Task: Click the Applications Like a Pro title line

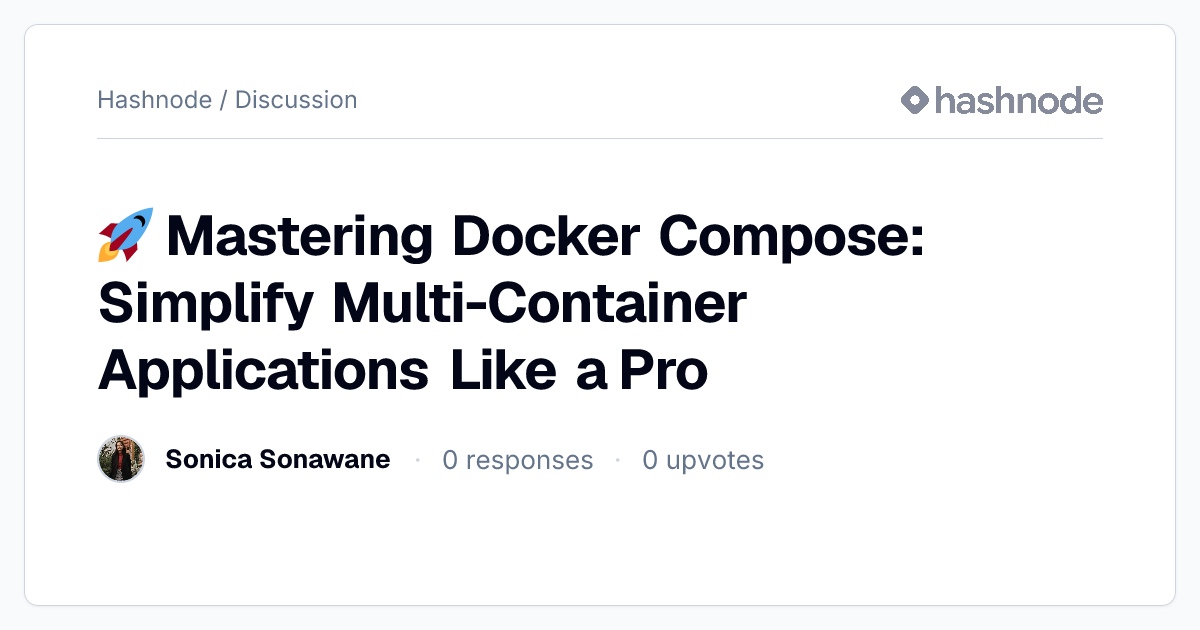Action: 403,371
